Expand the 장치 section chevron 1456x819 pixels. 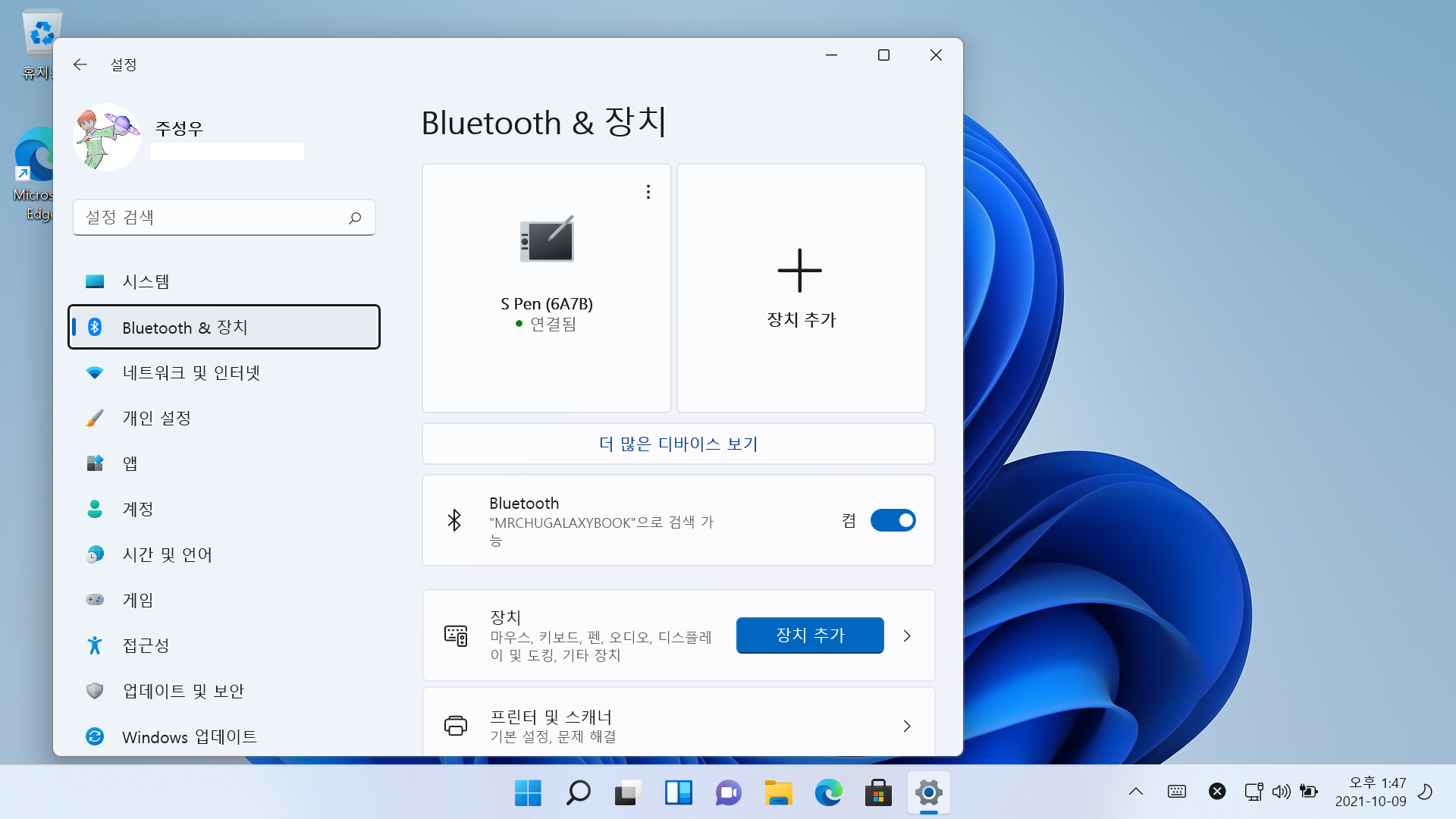(x=907, y=635)
